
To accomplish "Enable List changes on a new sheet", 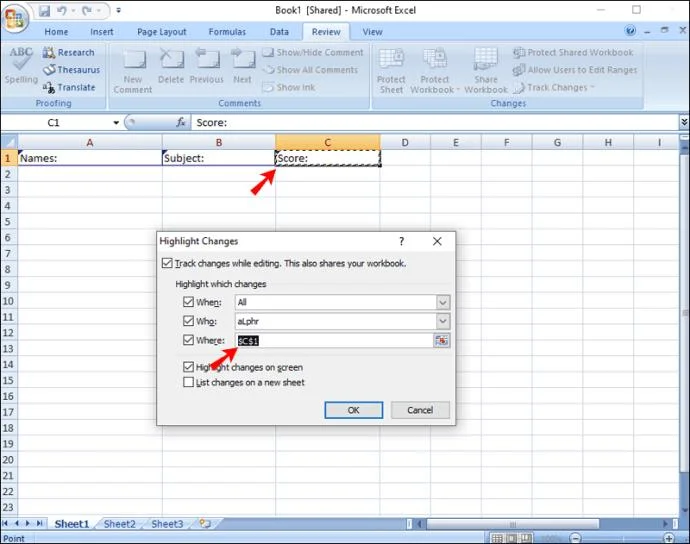I will coord(188,382).
